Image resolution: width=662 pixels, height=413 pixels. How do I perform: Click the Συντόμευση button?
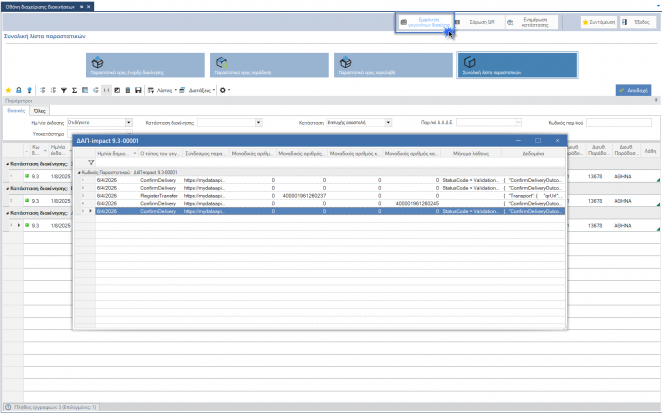[598, 22]
